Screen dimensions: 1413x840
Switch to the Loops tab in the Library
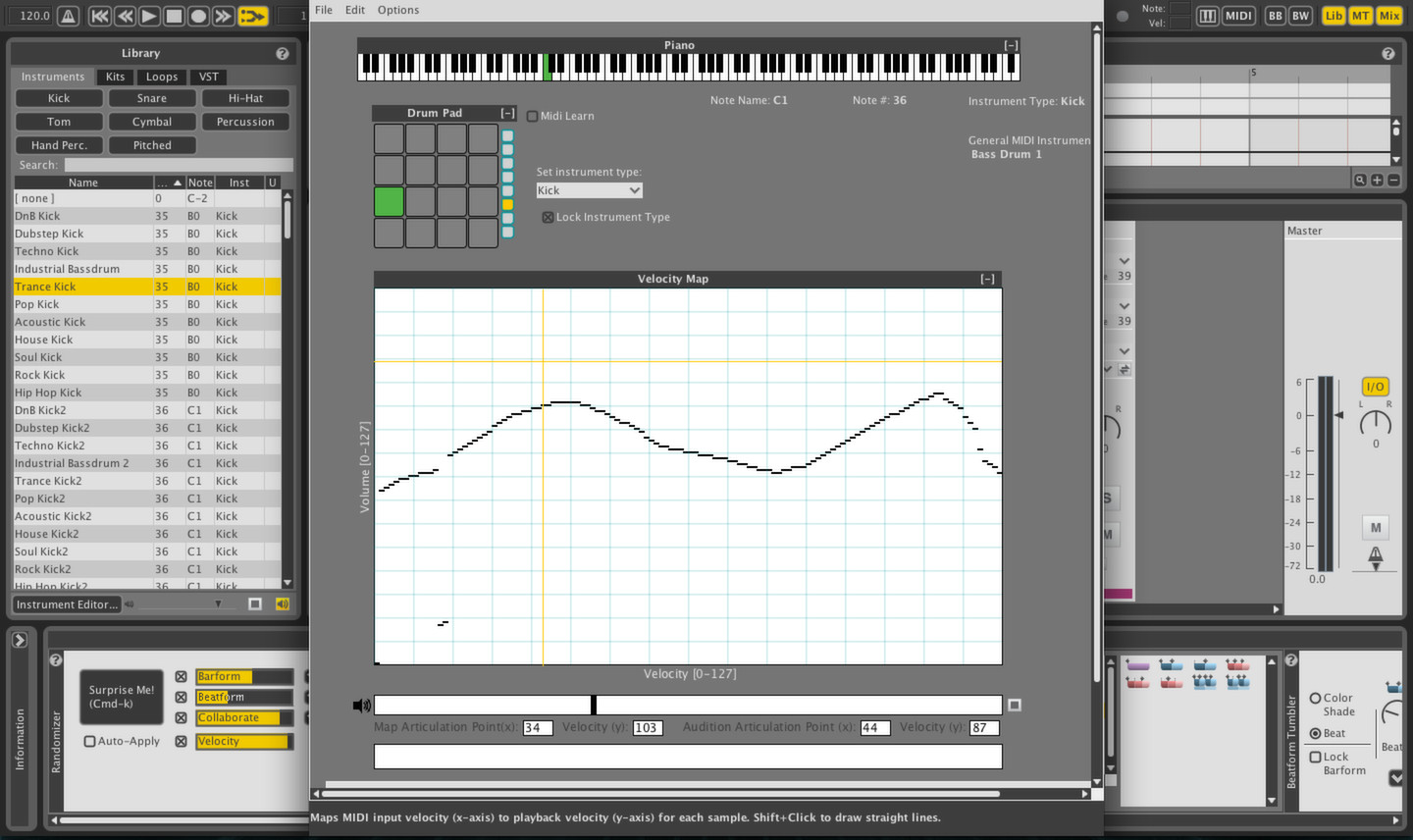click(x=161, y=77)
